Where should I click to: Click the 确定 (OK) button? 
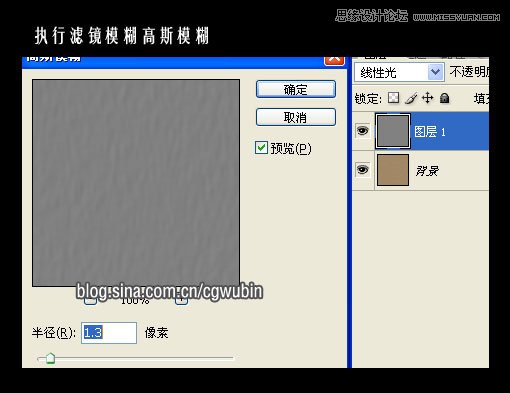coord(296,89)
